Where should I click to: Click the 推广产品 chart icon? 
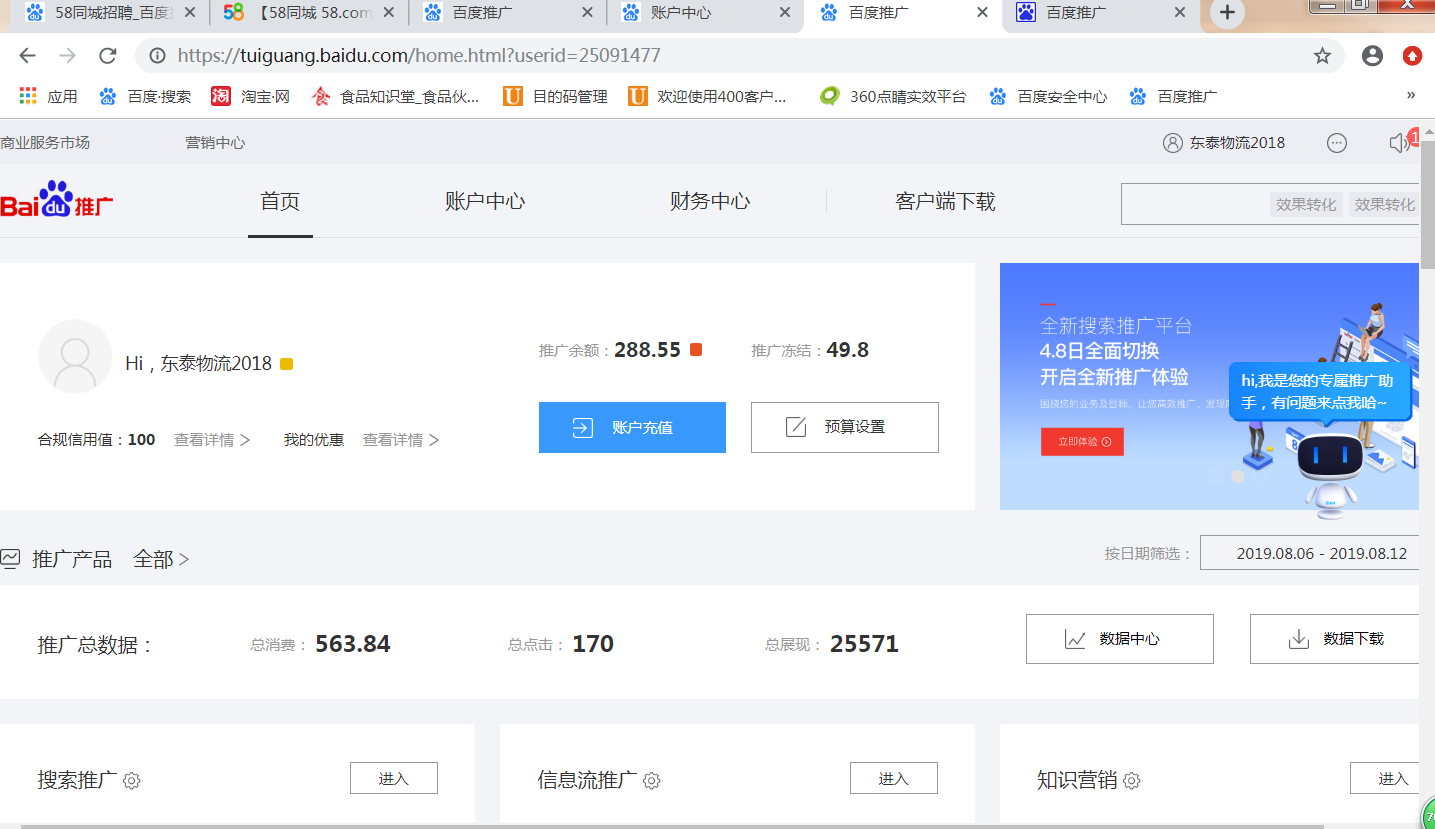pyautogui.click(x=10, y=559)
